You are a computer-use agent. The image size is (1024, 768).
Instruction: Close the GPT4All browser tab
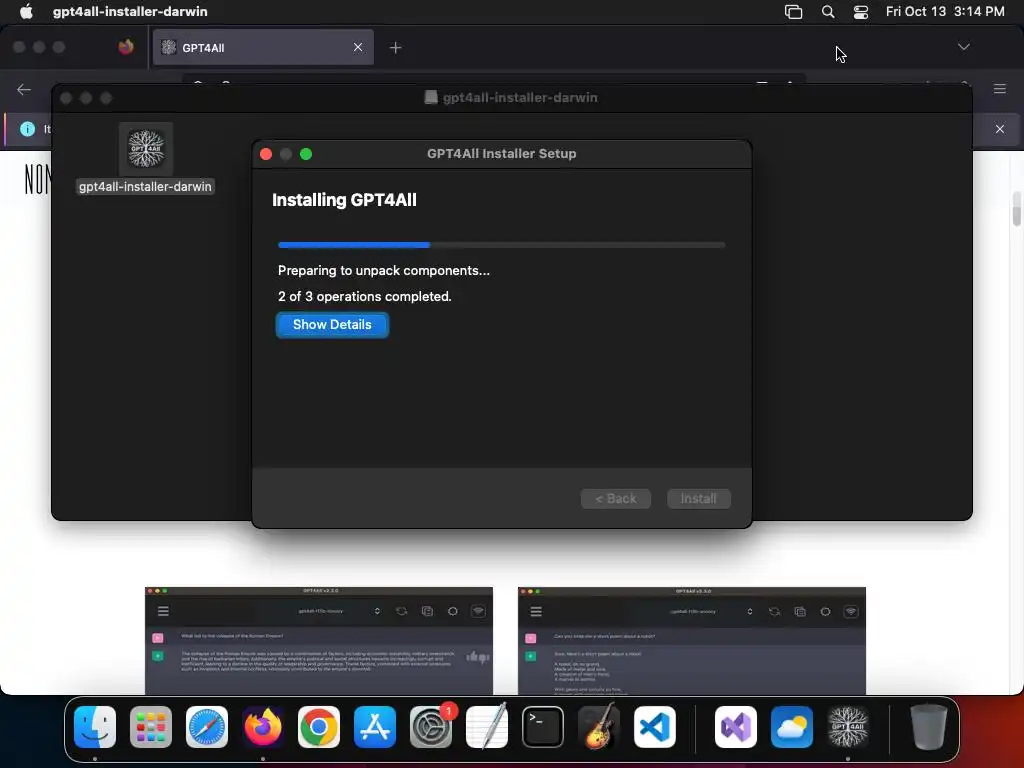tap(358, 47)
